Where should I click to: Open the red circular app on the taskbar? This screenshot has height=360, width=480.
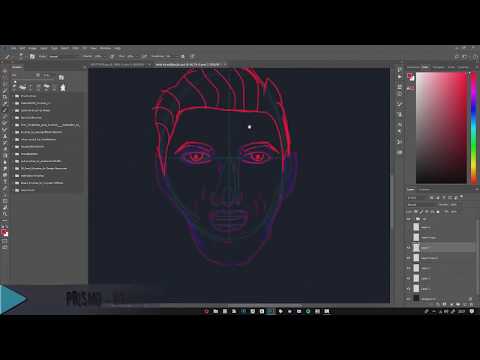pyautogui.click(x=206, y=311)
